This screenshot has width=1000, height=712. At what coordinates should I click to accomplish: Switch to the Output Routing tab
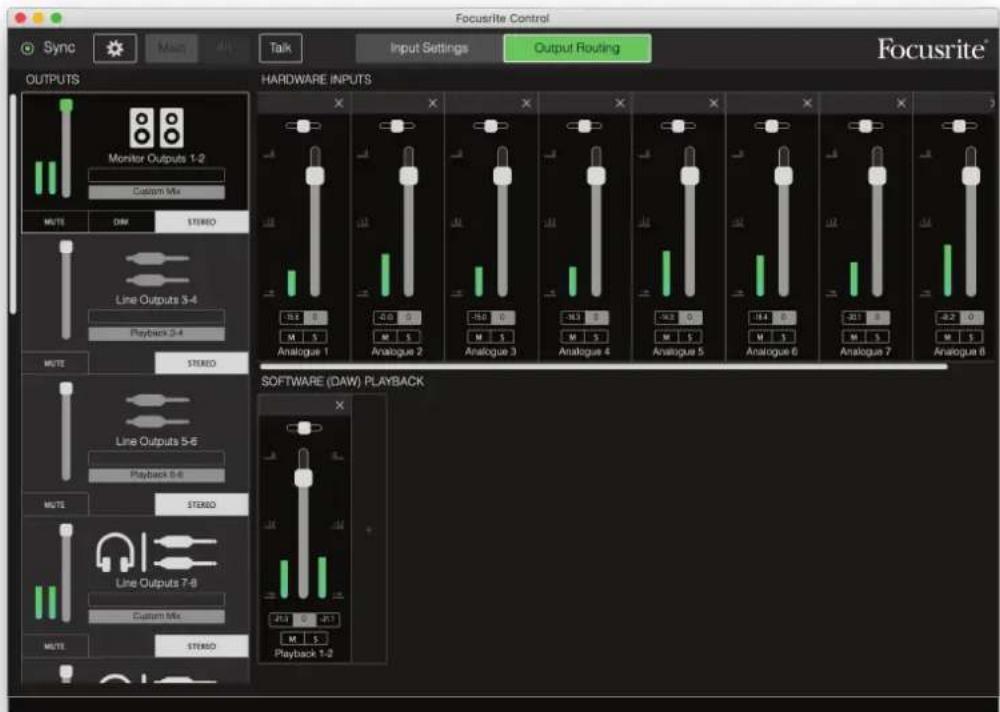[577, 48]
